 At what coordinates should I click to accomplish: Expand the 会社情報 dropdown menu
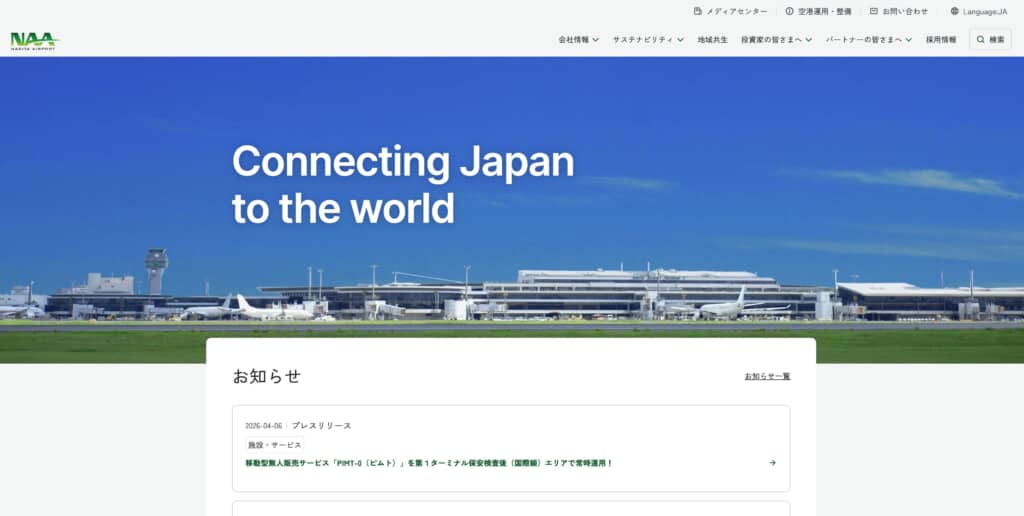point(579,40)
